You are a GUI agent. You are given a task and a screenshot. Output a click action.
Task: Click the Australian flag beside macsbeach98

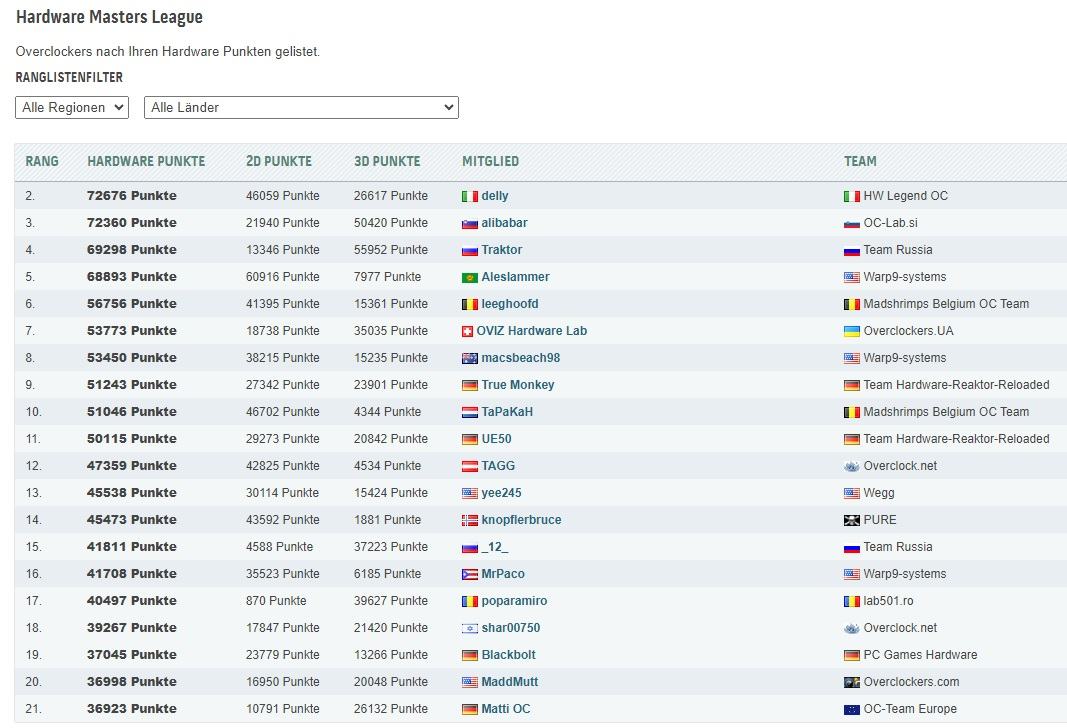click(470, 359)
